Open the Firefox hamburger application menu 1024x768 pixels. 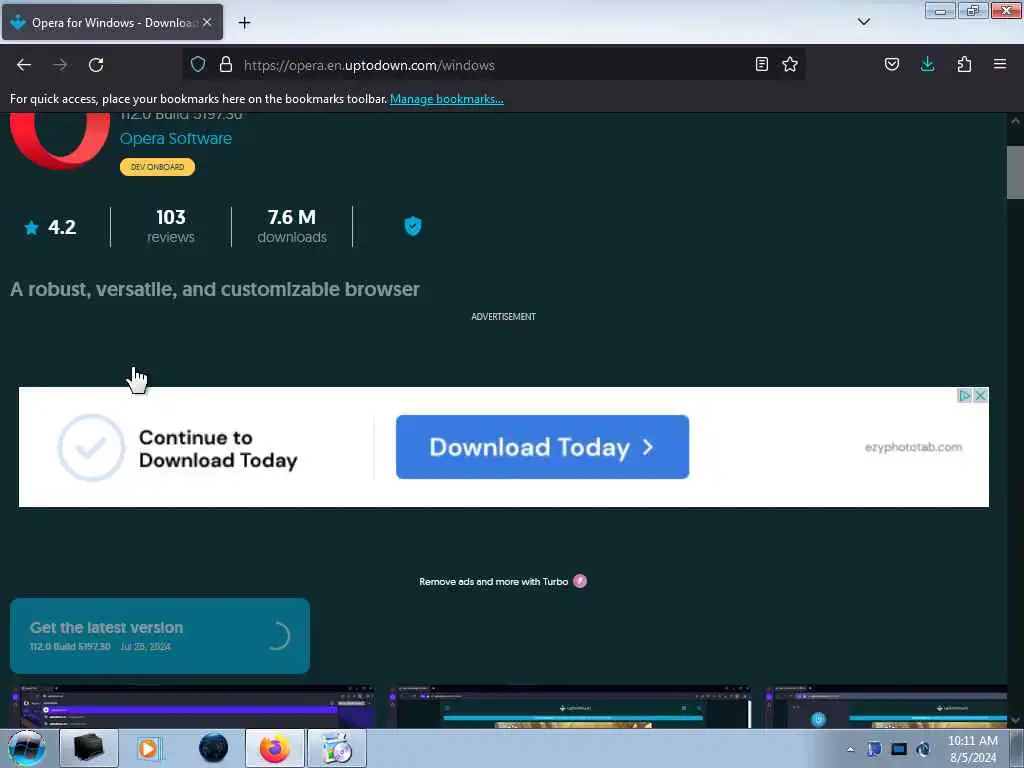click(x=1000, y=64)
